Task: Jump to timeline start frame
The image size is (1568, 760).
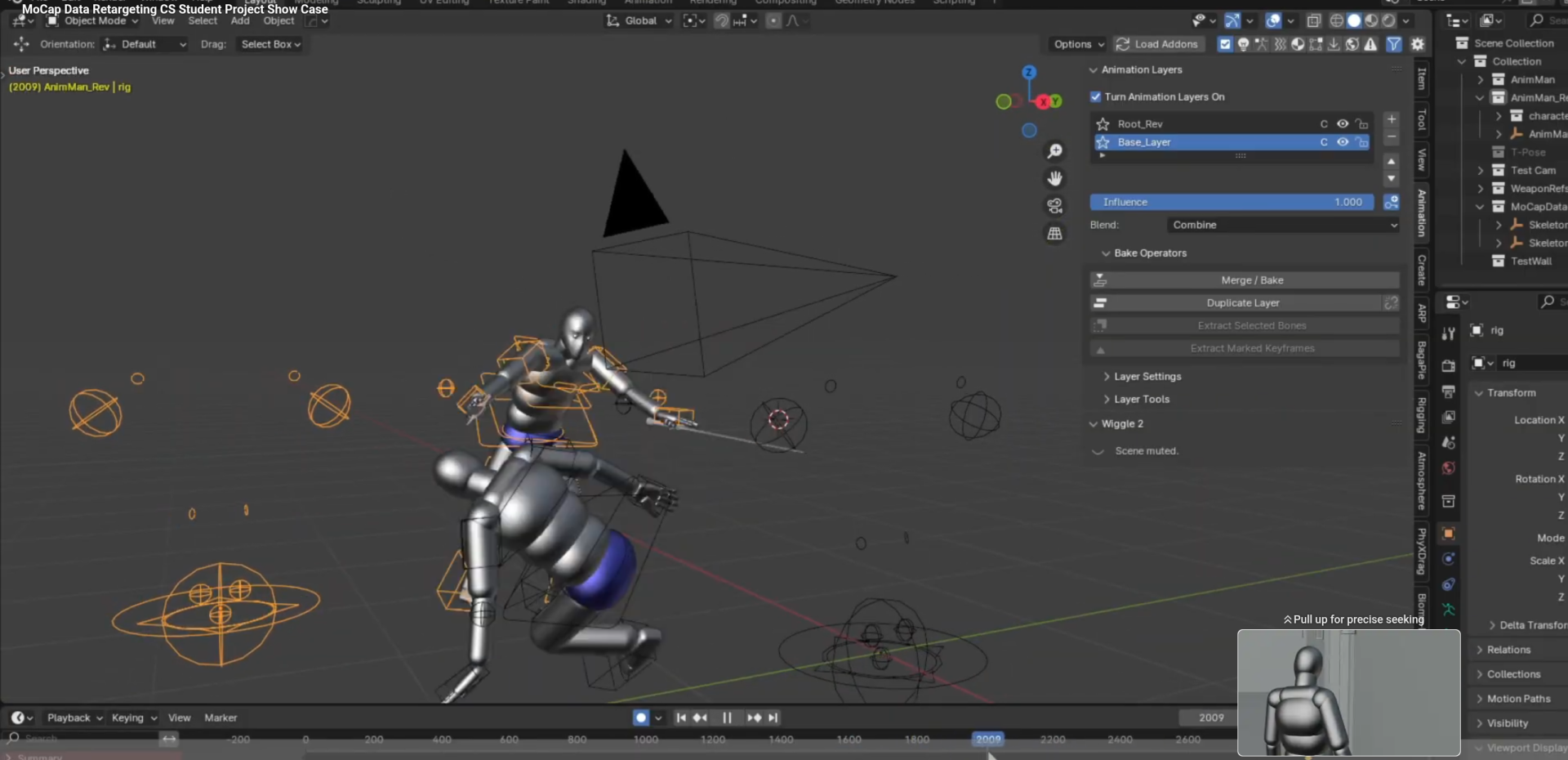Action: point(681,718)
